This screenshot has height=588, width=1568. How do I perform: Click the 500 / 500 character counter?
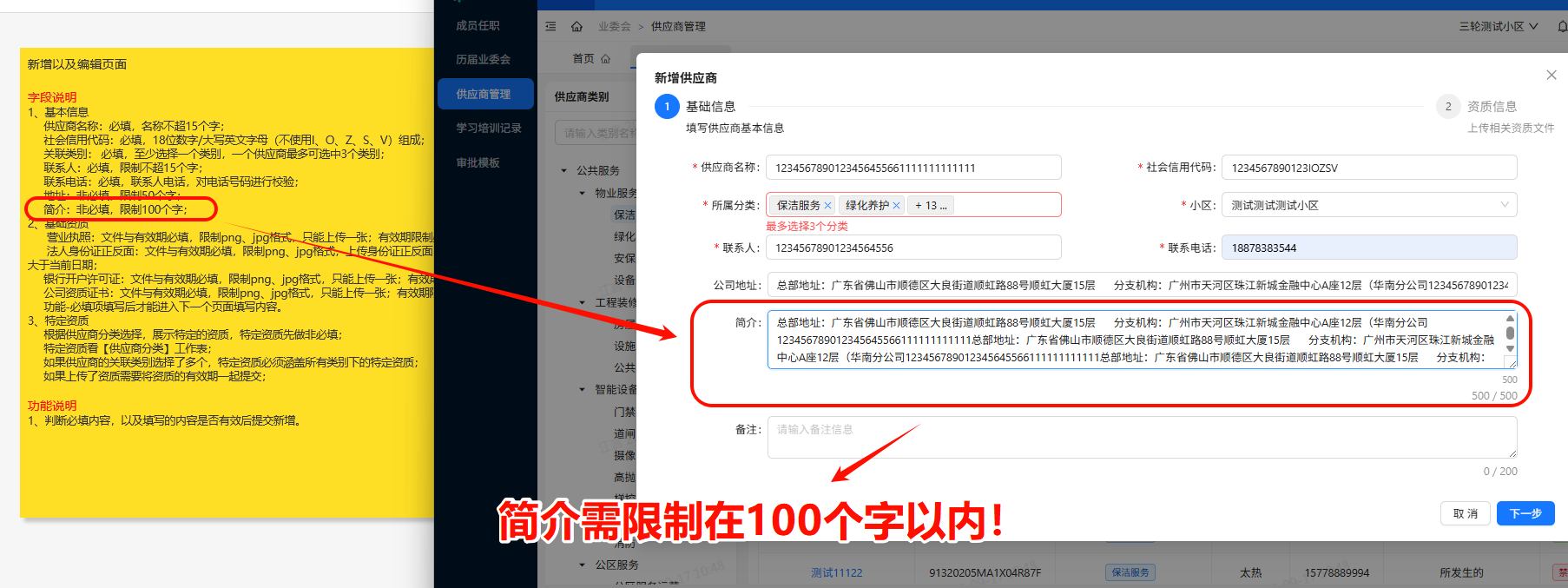pyautogui.click(x=1494, y=396)
